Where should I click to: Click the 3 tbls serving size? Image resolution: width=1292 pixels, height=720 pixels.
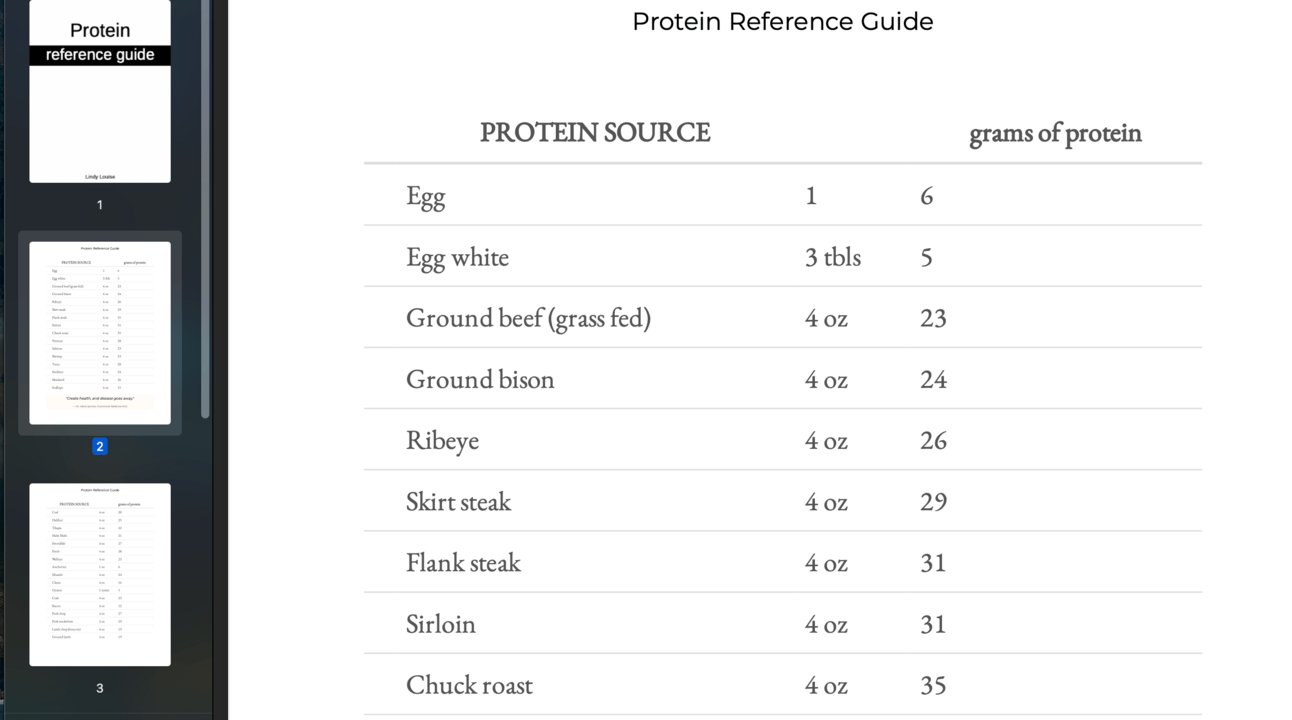833,257
